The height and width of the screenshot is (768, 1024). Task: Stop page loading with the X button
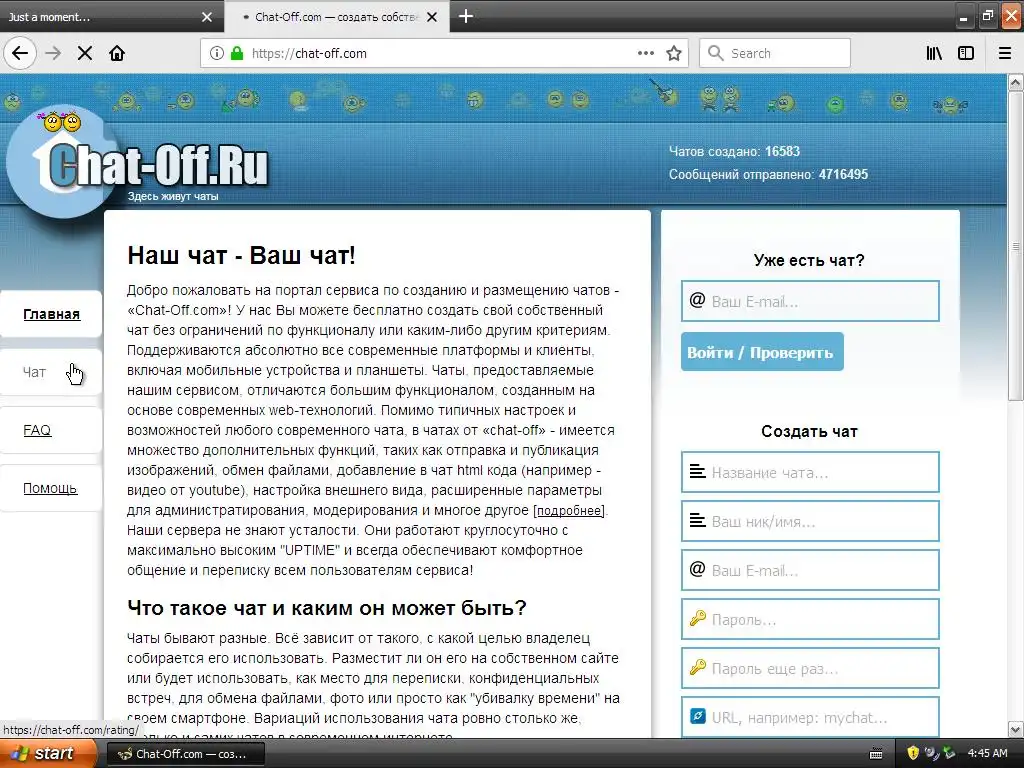point(85,53)
